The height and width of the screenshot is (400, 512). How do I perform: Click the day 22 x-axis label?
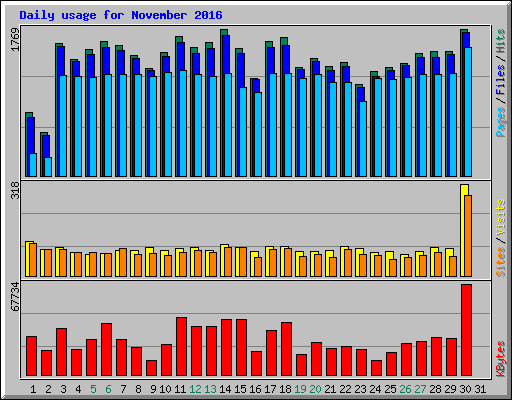(x=345, y=389)
